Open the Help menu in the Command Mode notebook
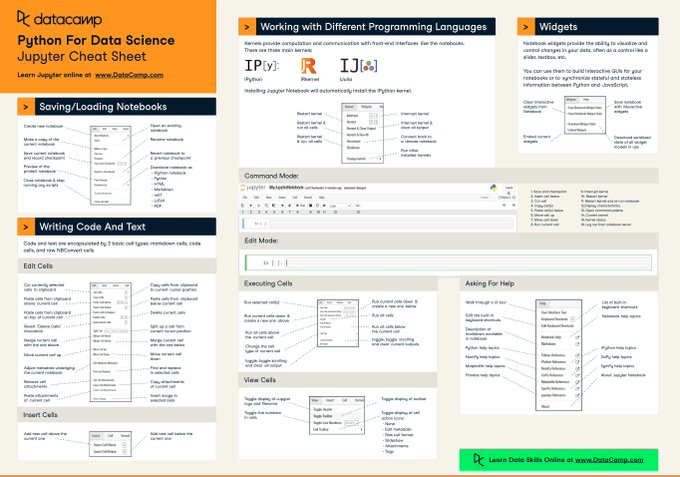 (321, 197)
